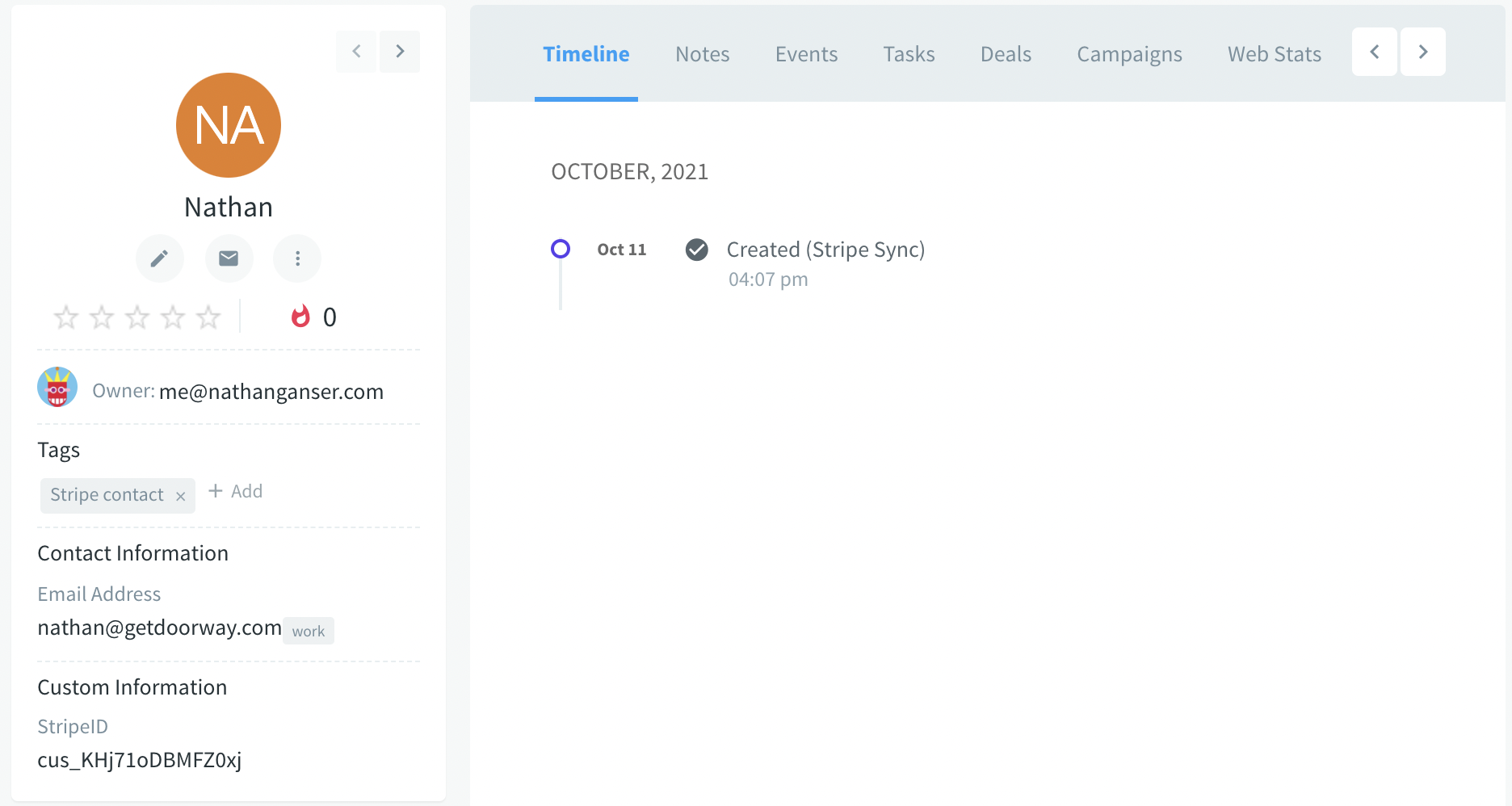Click the flame lead score icon

pyautogui.click(x=300, y=317)
